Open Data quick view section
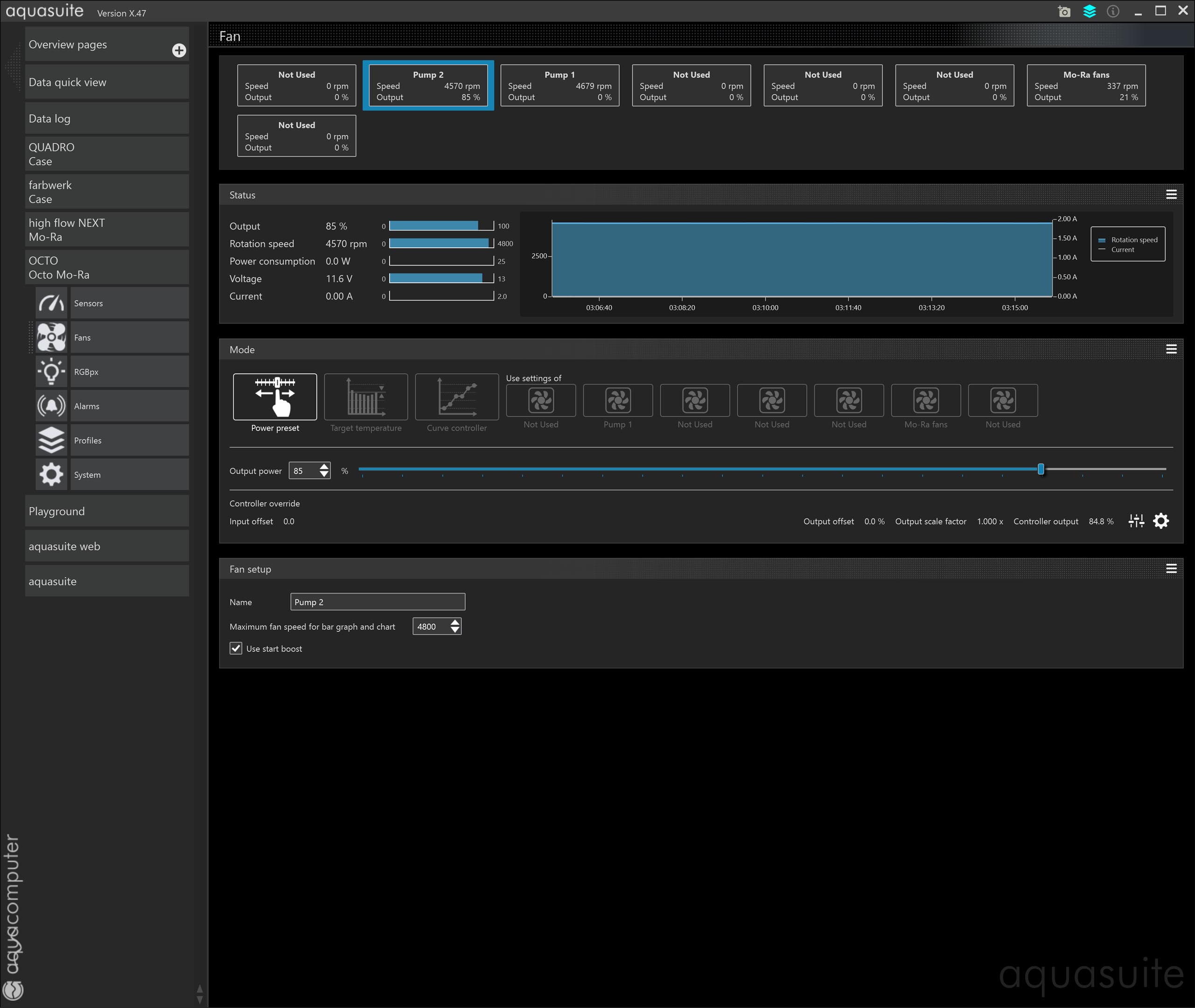Image resolution: width=1195 pixels, height=1008 pixels. click(x=107, y=82)
